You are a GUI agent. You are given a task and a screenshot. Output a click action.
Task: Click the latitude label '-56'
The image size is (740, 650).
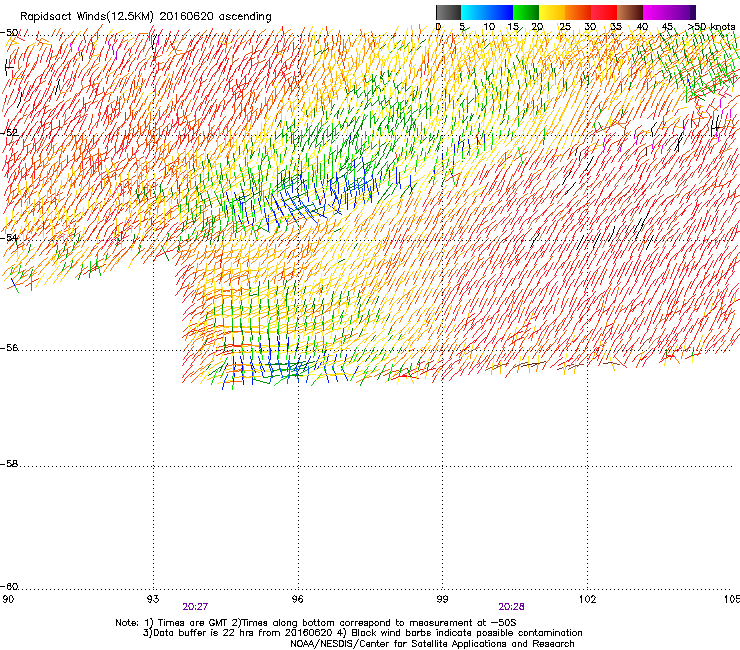point(9,348)
